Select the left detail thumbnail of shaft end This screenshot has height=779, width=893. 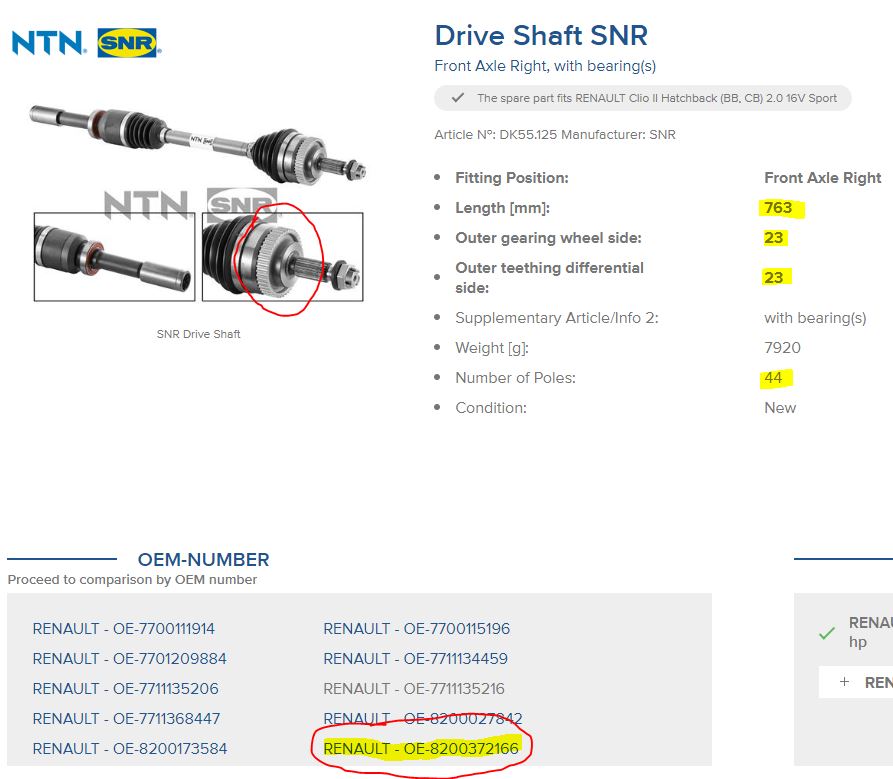(114, 257)
